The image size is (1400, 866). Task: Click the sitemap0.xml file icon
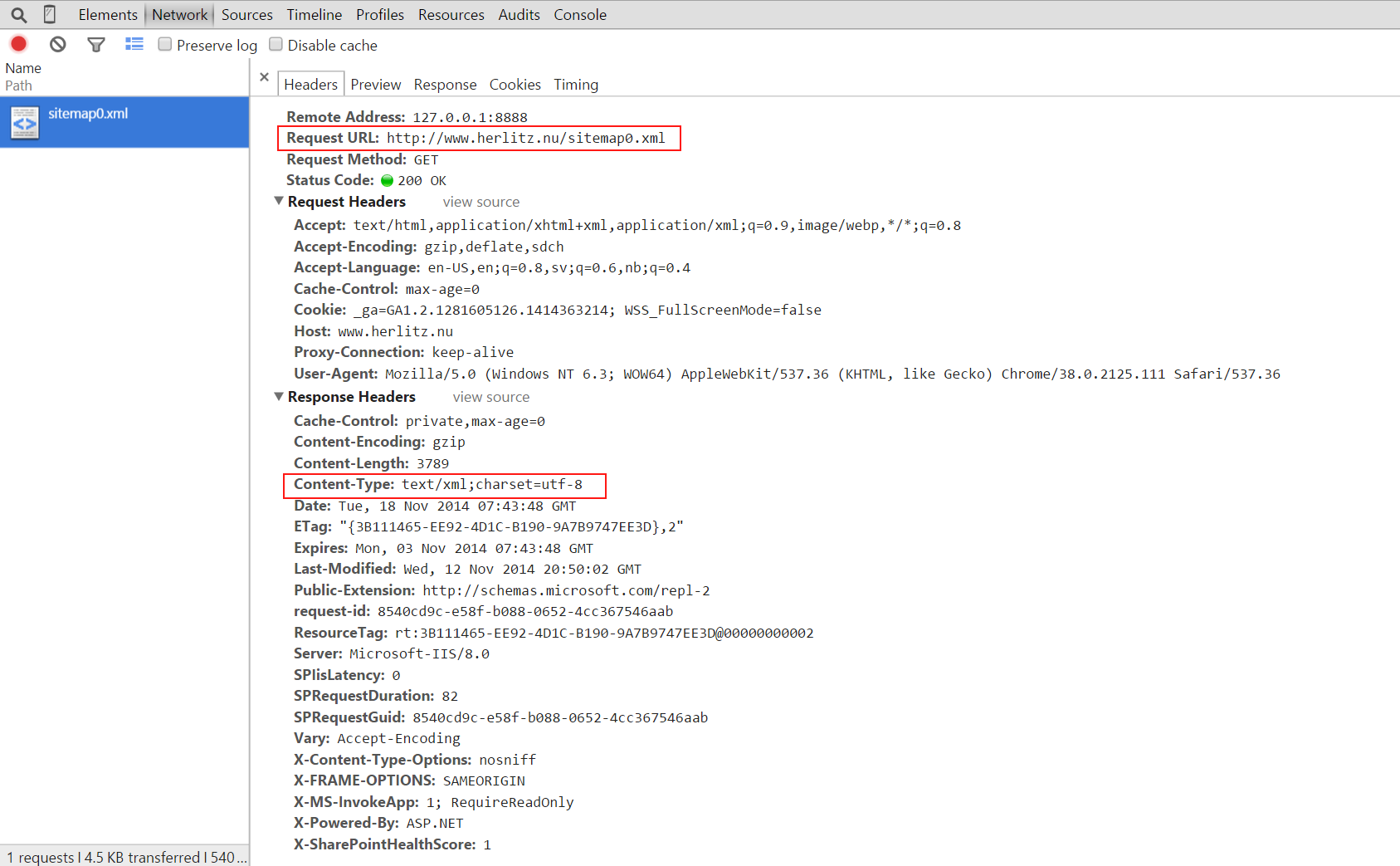(x=24, y=123)
